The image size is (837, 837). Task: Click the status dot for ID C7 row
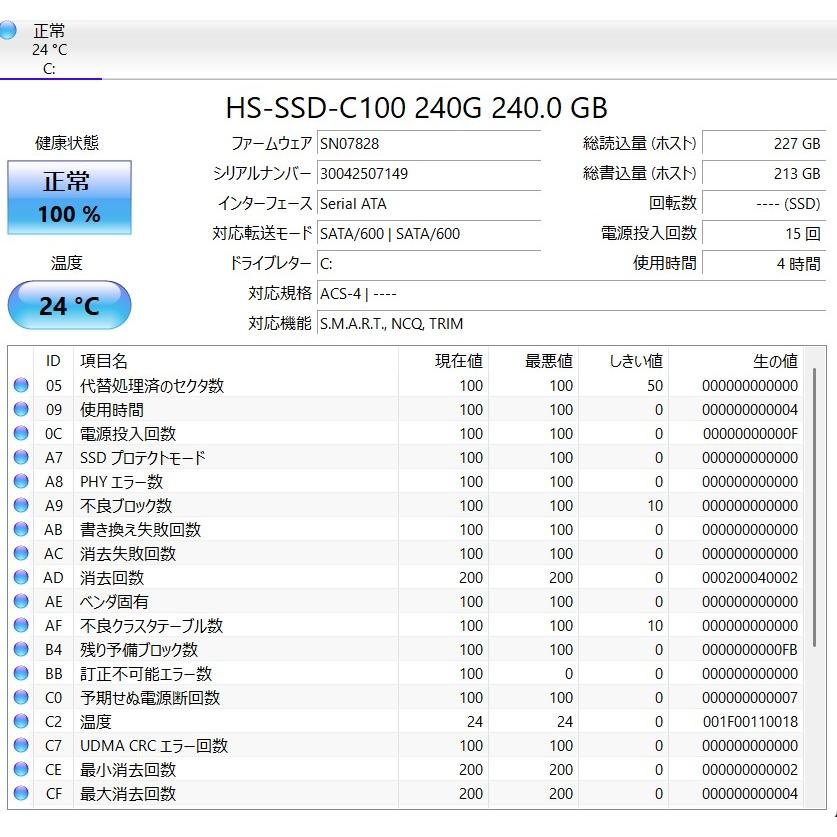tap(21, 745)
